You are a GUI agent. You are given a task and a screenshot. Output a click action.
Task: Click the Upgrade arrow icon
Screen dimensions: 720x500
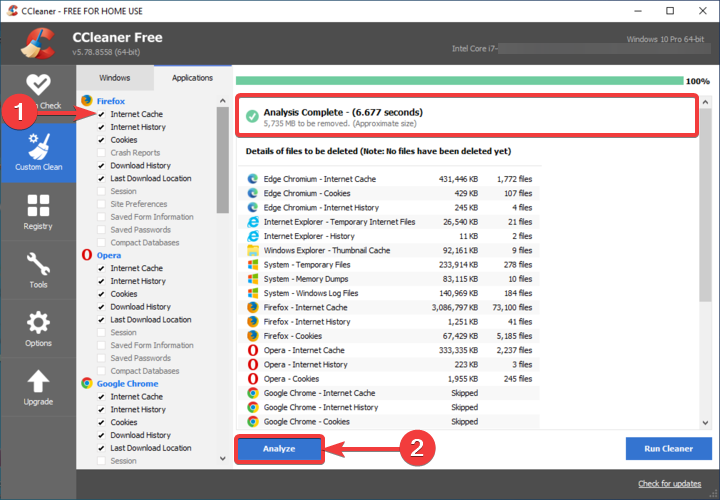click(38, 382)
